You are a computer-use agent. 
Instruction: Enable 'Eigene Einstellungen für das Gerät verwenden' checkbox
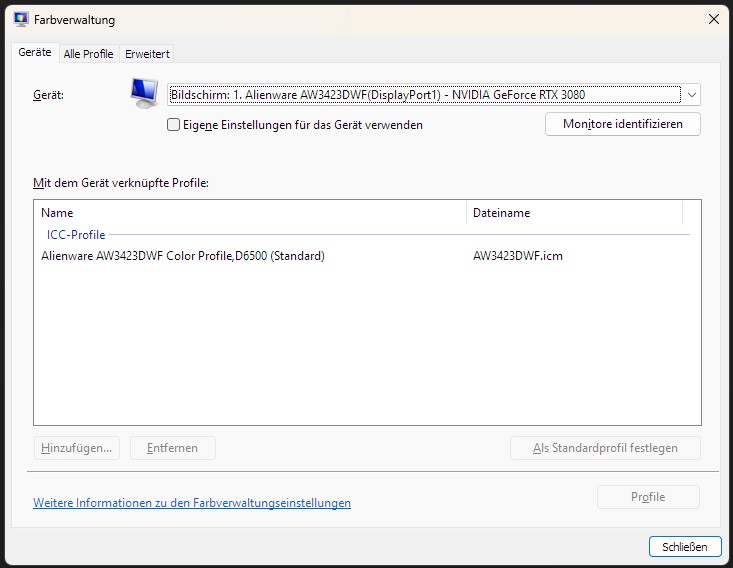pyautogui.click(x=173, y=124)
